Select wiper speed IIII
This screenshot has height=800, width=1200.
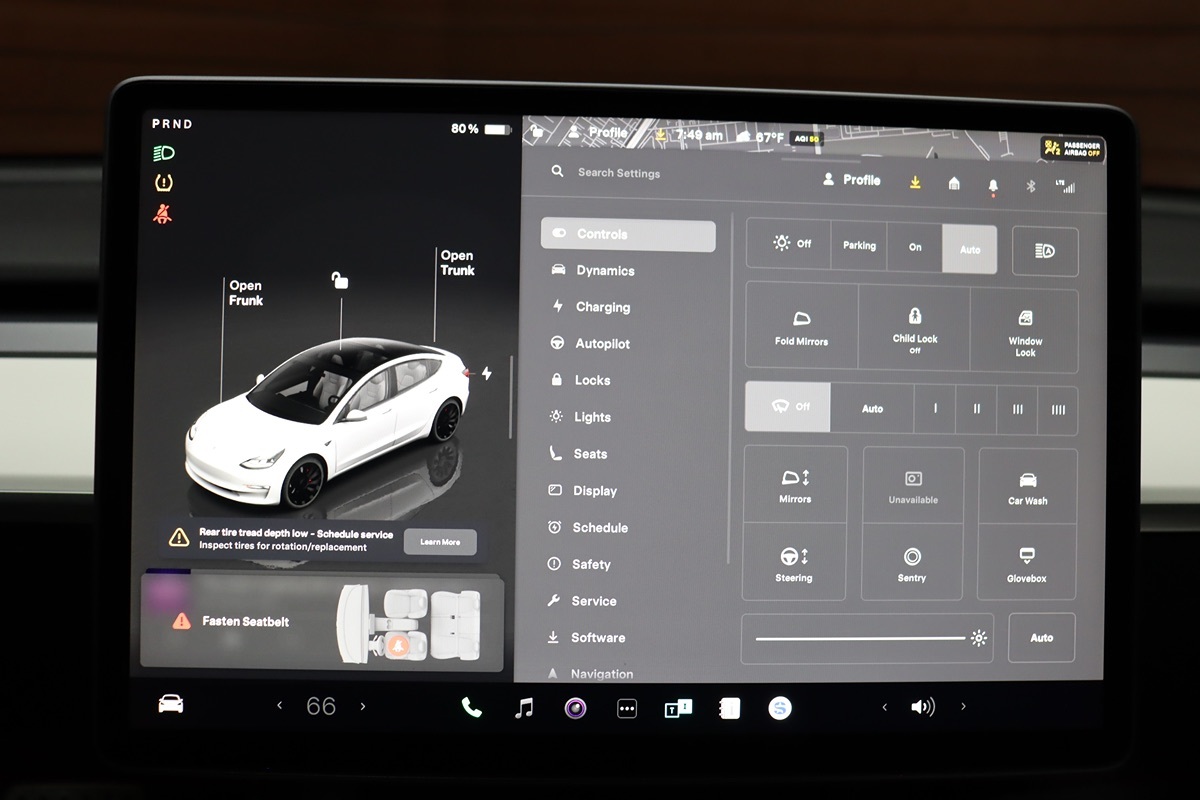coord(1058,411)
